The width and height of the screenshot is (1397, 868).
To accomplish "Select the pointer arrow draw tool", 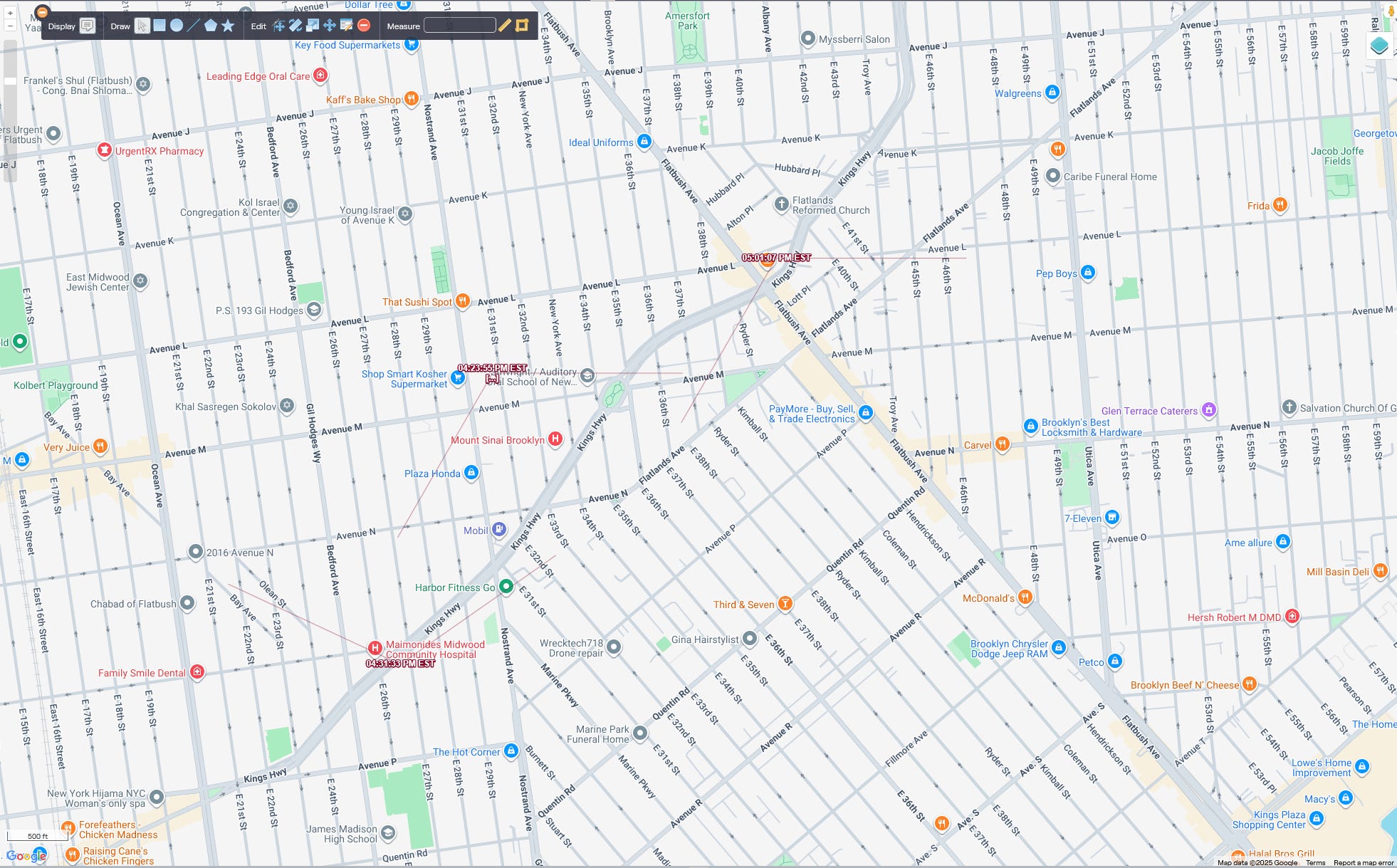I will (x=142, y=26).
